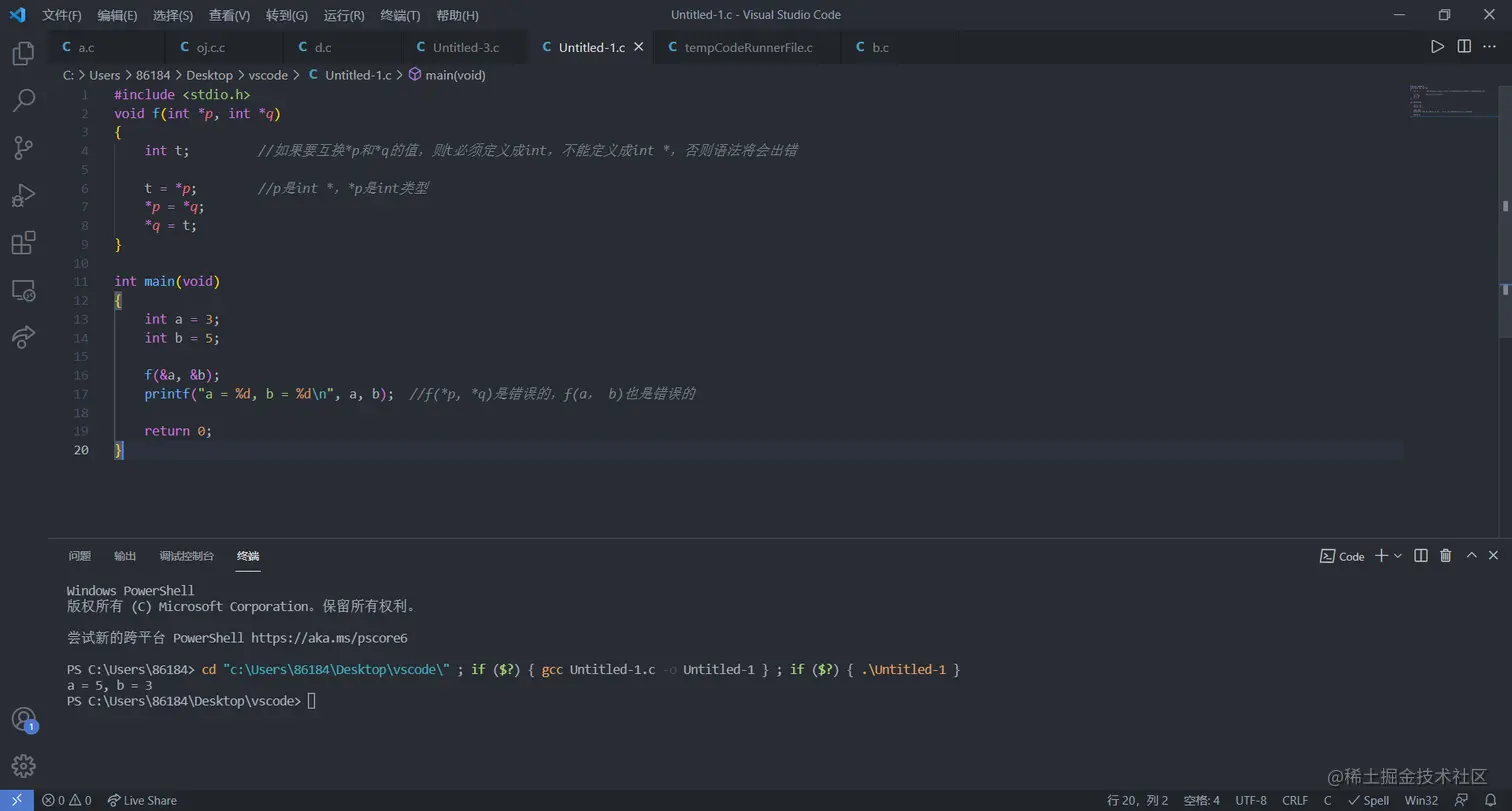The width and height of the screenshot is (1512, 811).
Task: Switch to the b.c editor tab
Action: pyautogui.click(x=899, y=47)
